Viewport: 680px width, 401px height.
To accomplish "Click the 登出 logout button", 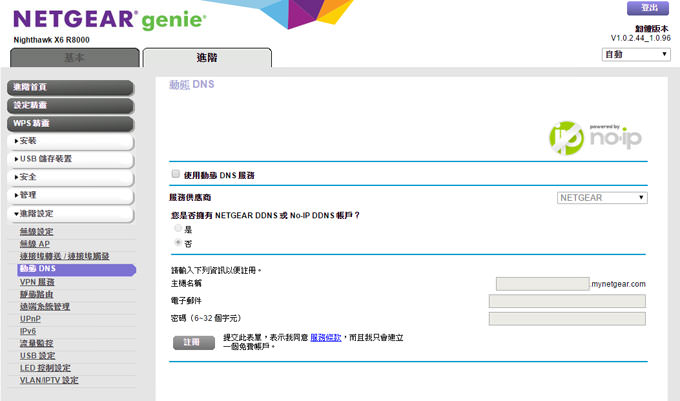I will point(648,8).
